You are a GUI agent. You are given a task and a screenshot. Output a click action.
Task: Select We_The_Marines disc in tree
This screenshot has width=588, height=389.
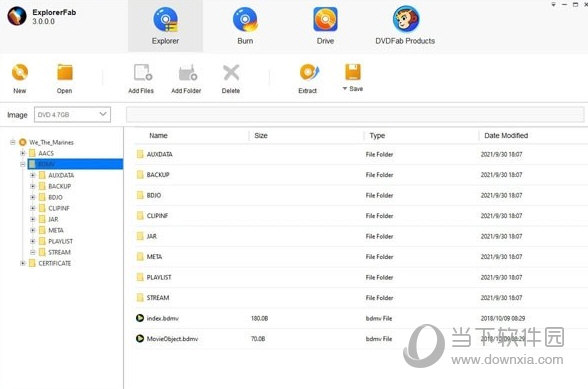click(x=51, y=142)
